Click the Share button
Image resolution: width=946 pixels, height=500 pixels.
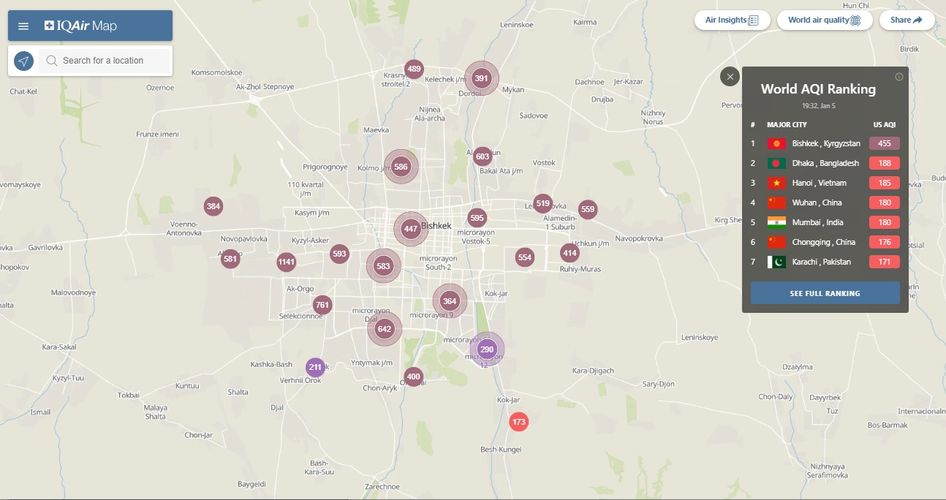pyautogui.click(x=906, y=20)
